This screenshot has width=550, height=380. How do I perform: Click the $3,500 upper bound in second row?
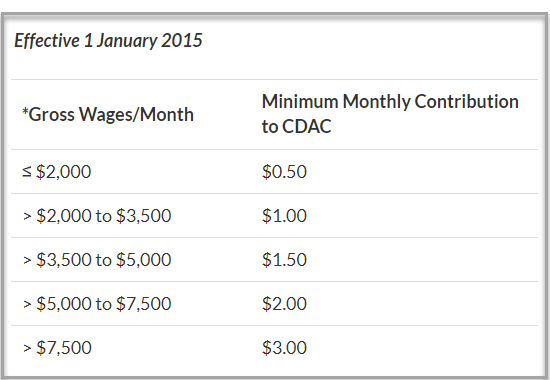tap(143, 215)
